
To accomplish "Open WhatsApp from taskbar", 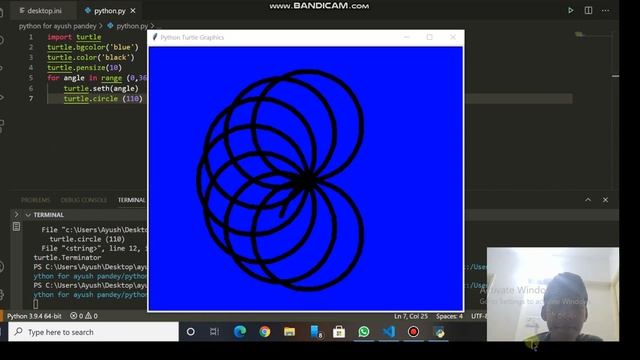I will (364, 332).
